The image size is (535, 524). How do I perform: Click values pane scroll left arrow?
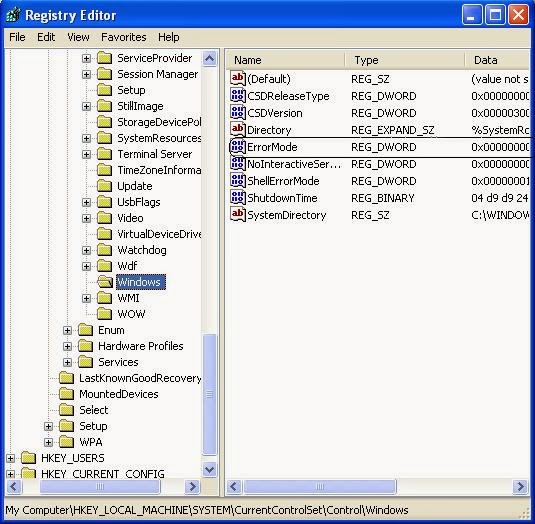[234, 486]
